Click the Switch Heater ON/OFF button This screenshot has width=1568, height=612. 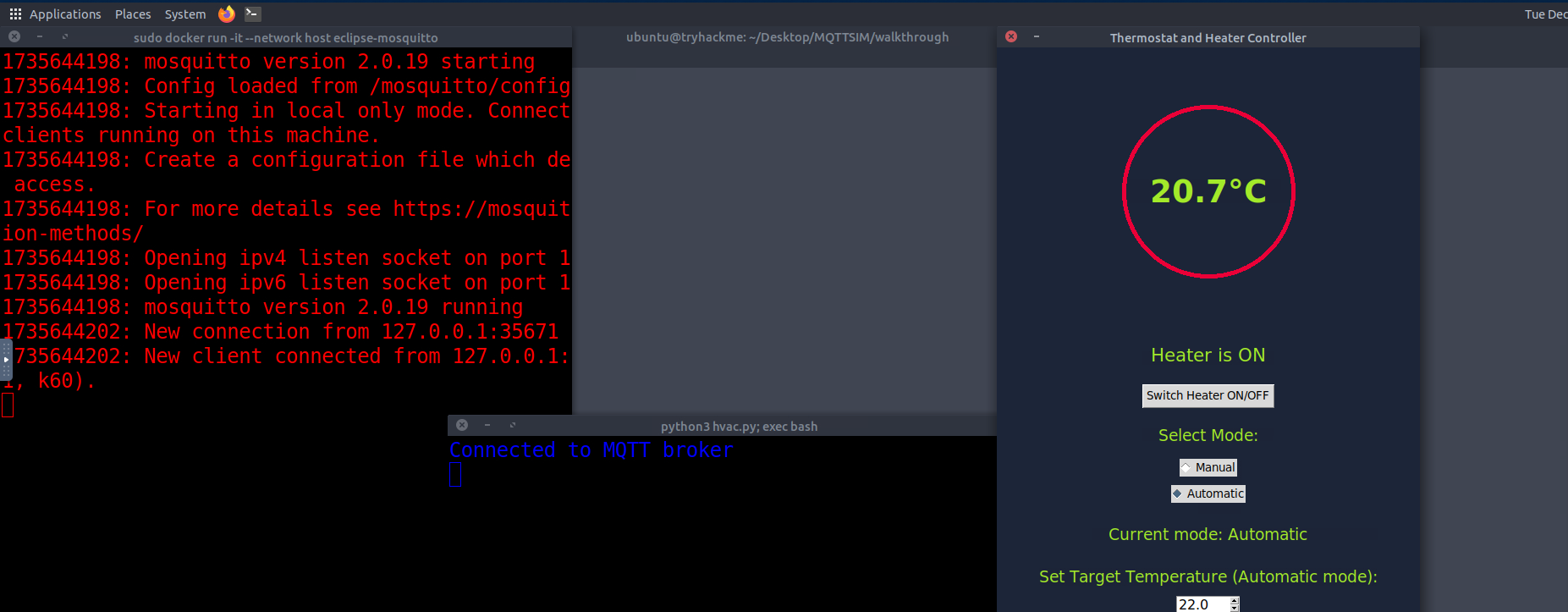point(1208,395)
